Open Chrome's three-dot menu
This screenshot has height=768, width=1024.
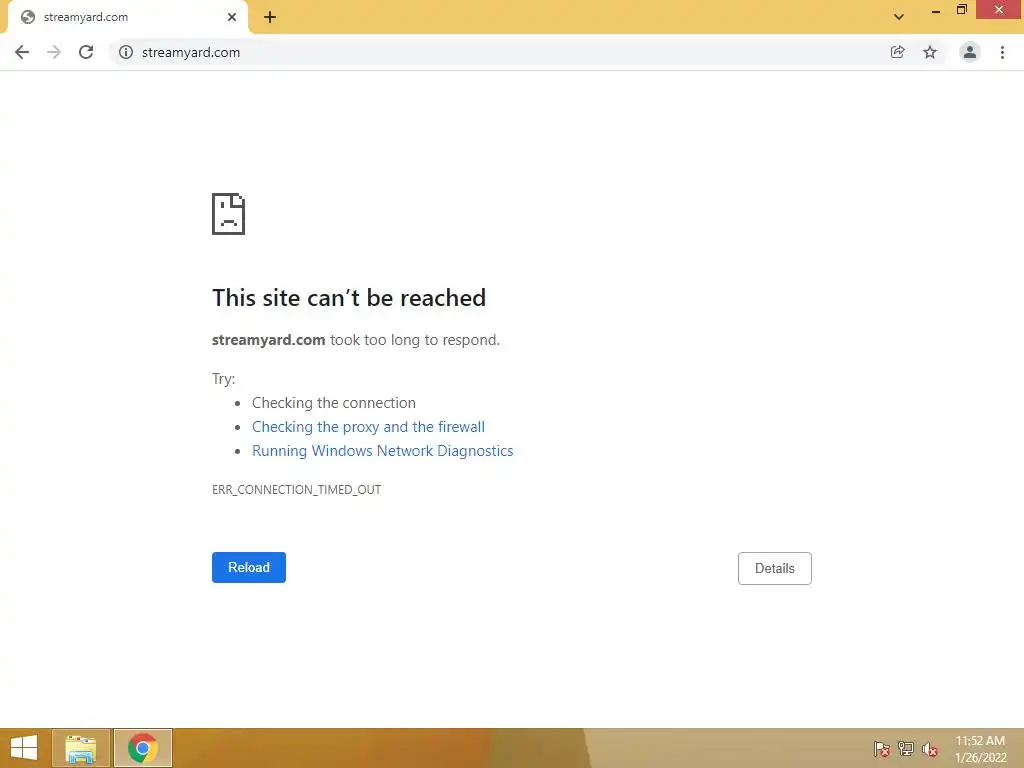point(1002,52)
